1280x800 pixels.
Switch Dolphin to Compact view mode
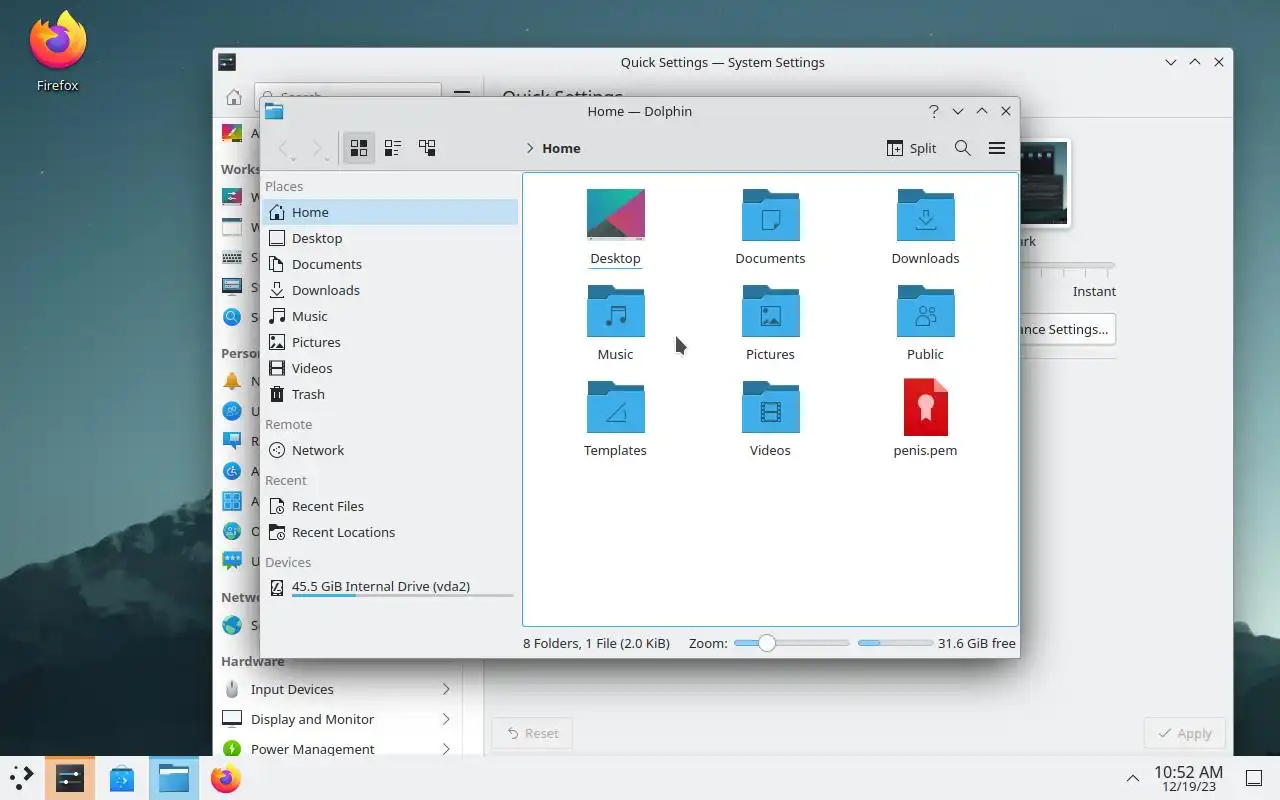(x=393, y=148)
